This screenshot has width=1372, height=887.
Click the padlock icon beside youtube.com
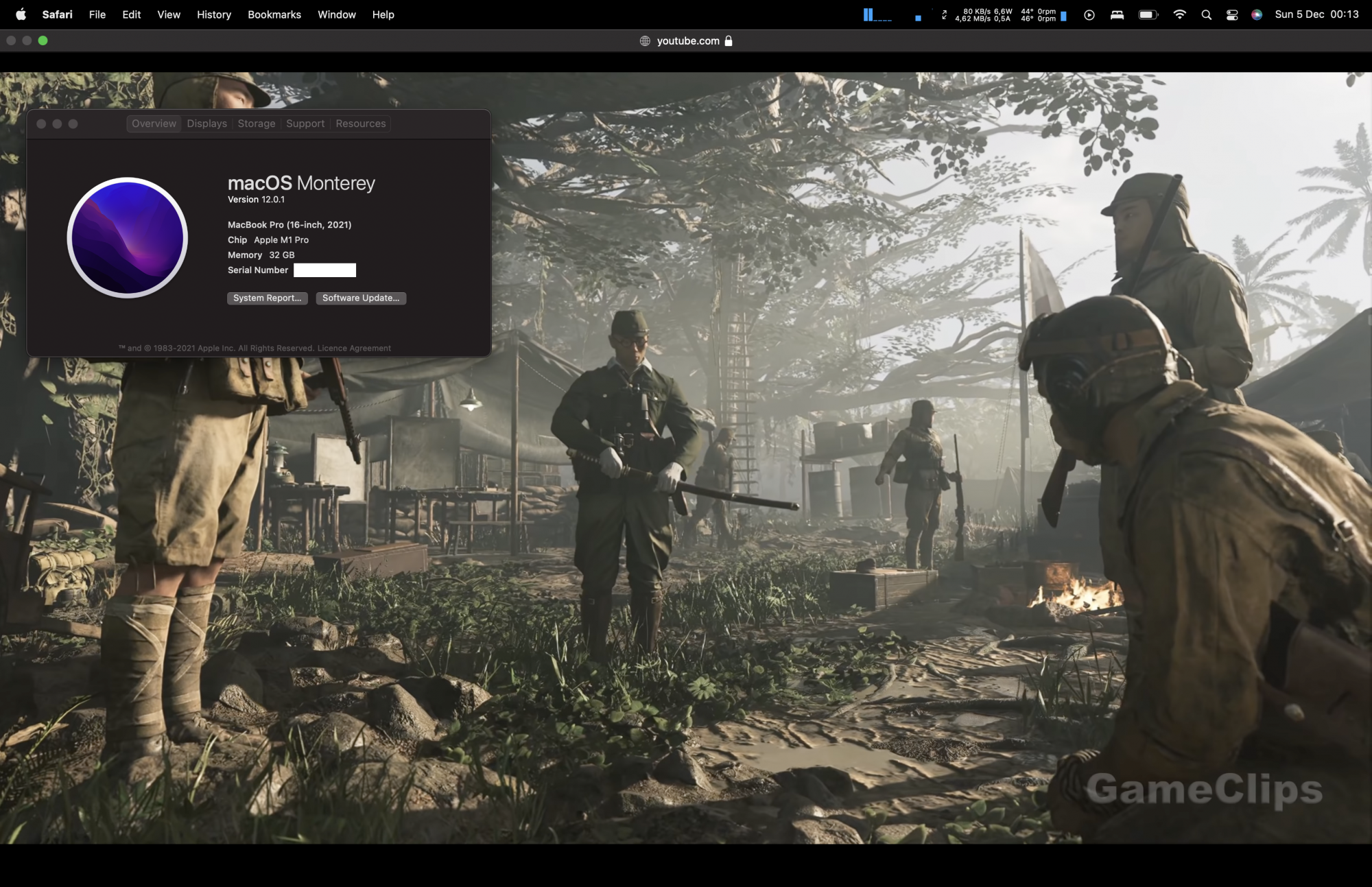729,41
